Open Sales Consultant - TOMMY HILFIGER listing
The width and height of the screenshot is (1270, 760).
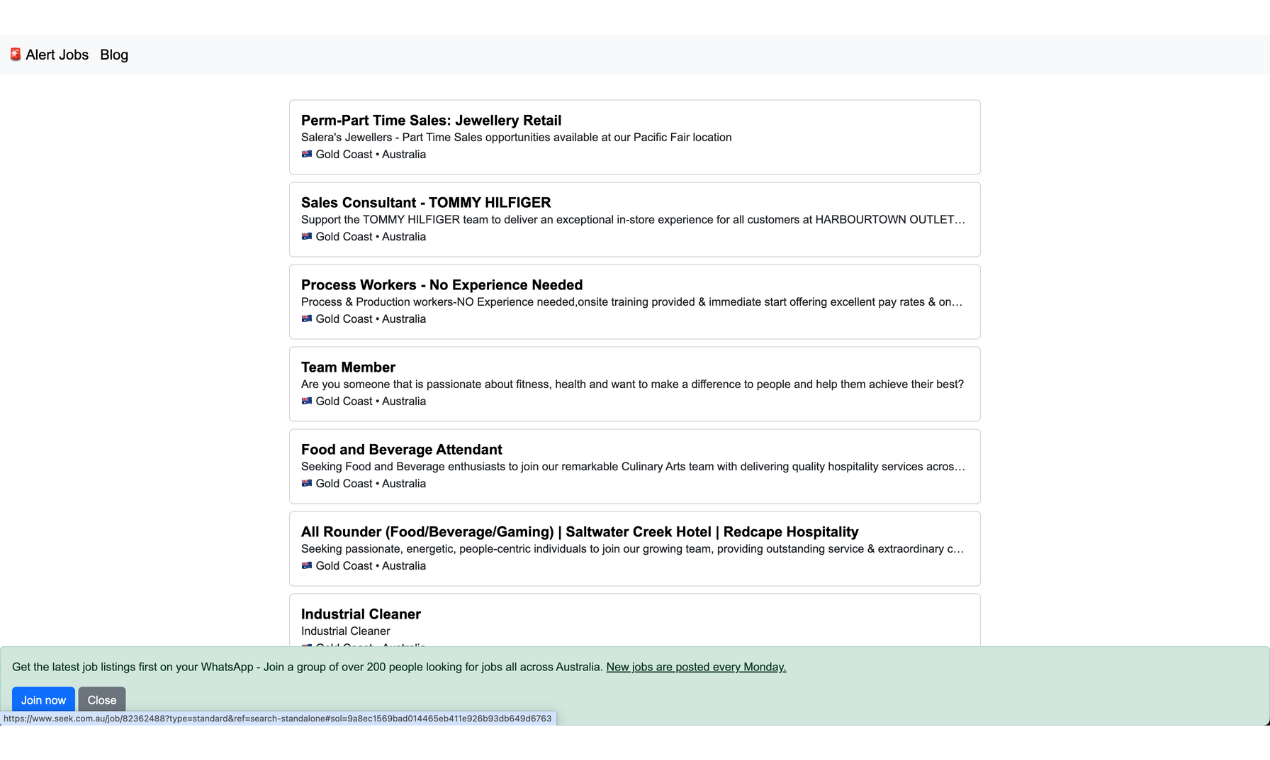tap(426, 202)
